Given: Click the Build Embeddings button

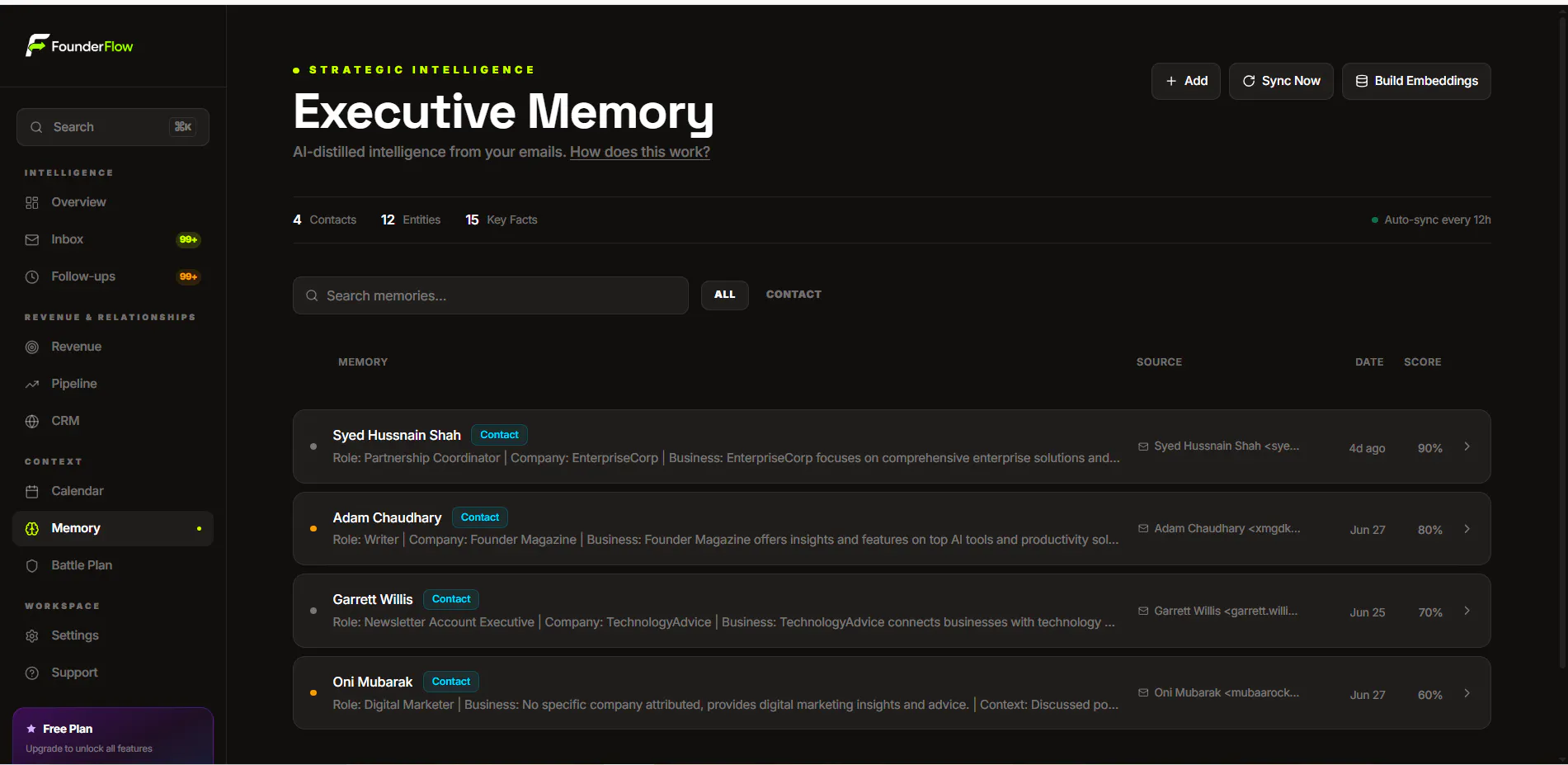Looking at the screenshot, I should [x=1416, y=81].
